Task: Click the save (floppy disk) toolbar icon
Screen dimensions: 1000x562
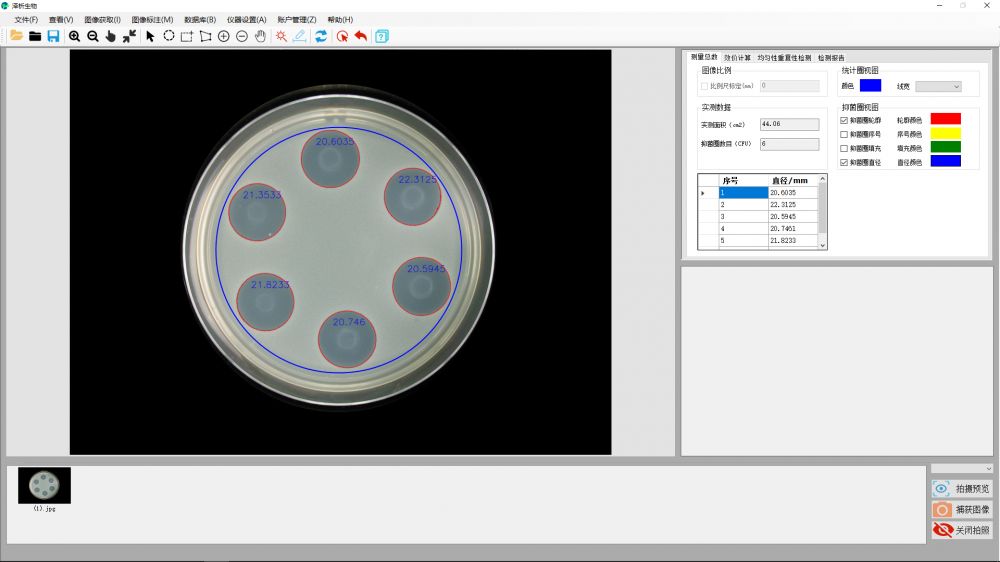Action: point(53,36)
